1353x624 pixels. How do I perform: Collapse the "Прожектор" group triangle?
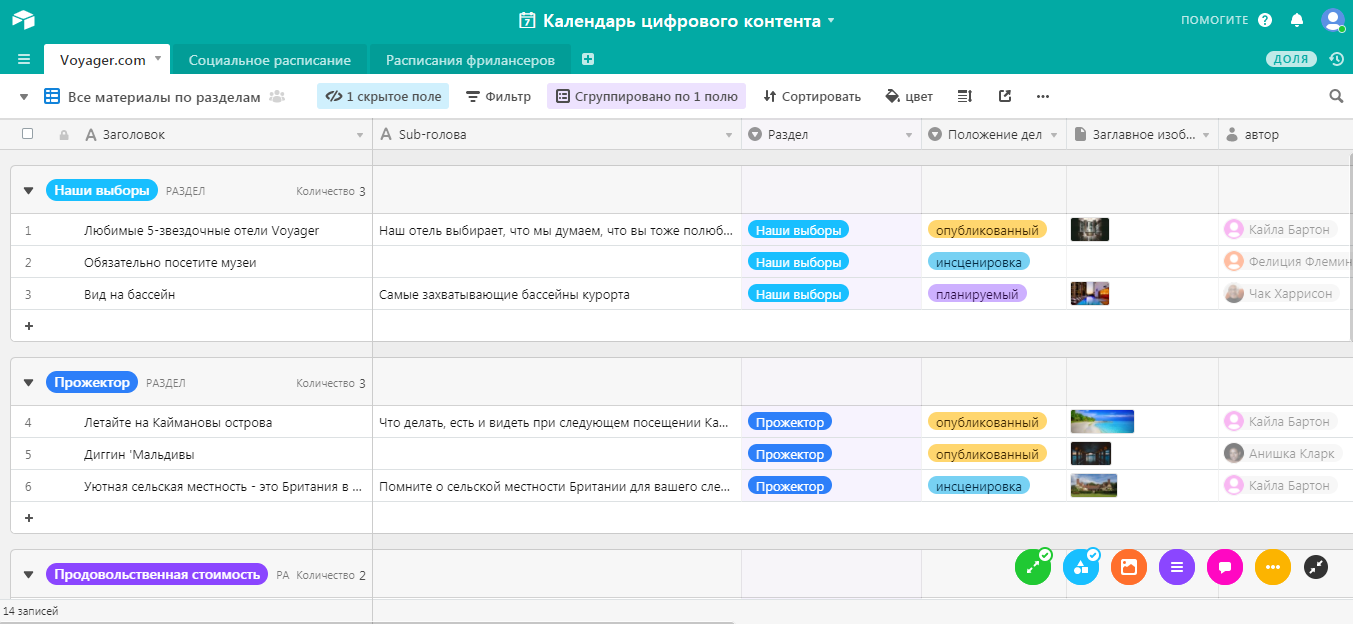tap(28, 382)
